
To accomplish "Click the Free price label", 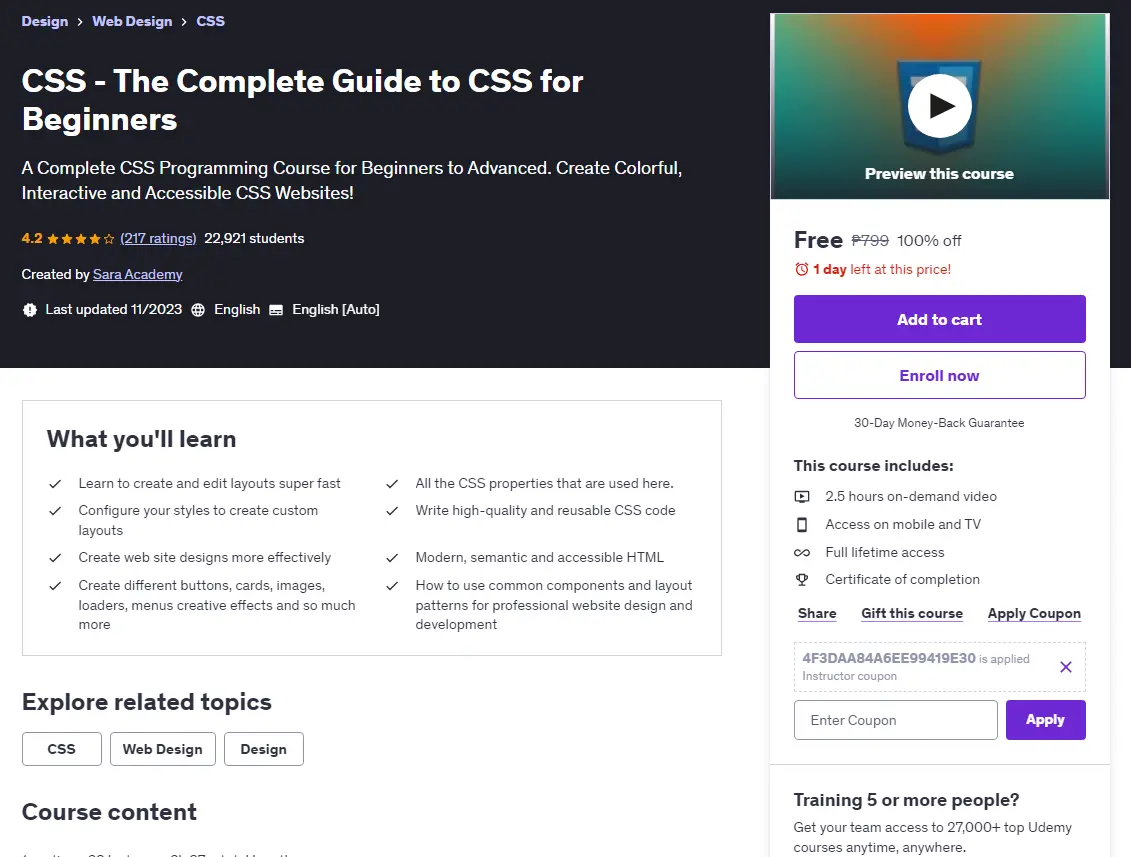I will tap(818, 240).
